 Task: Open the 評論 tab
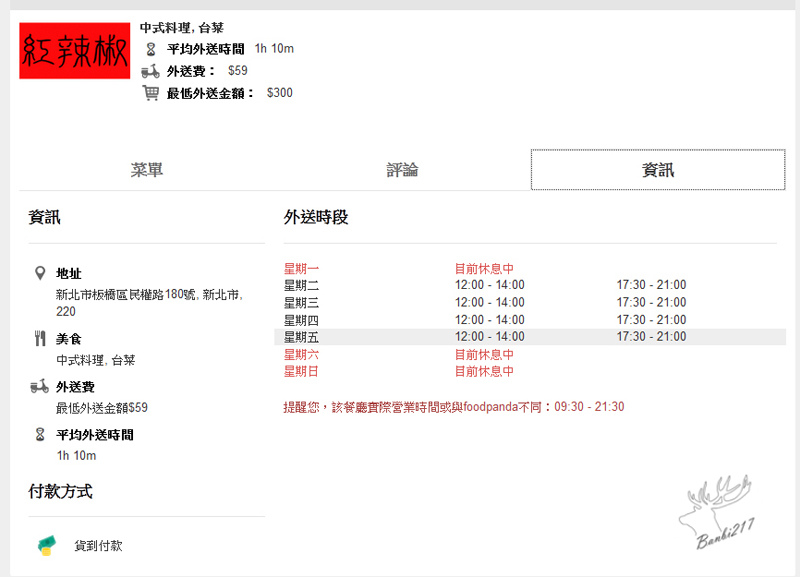point(402,170)
